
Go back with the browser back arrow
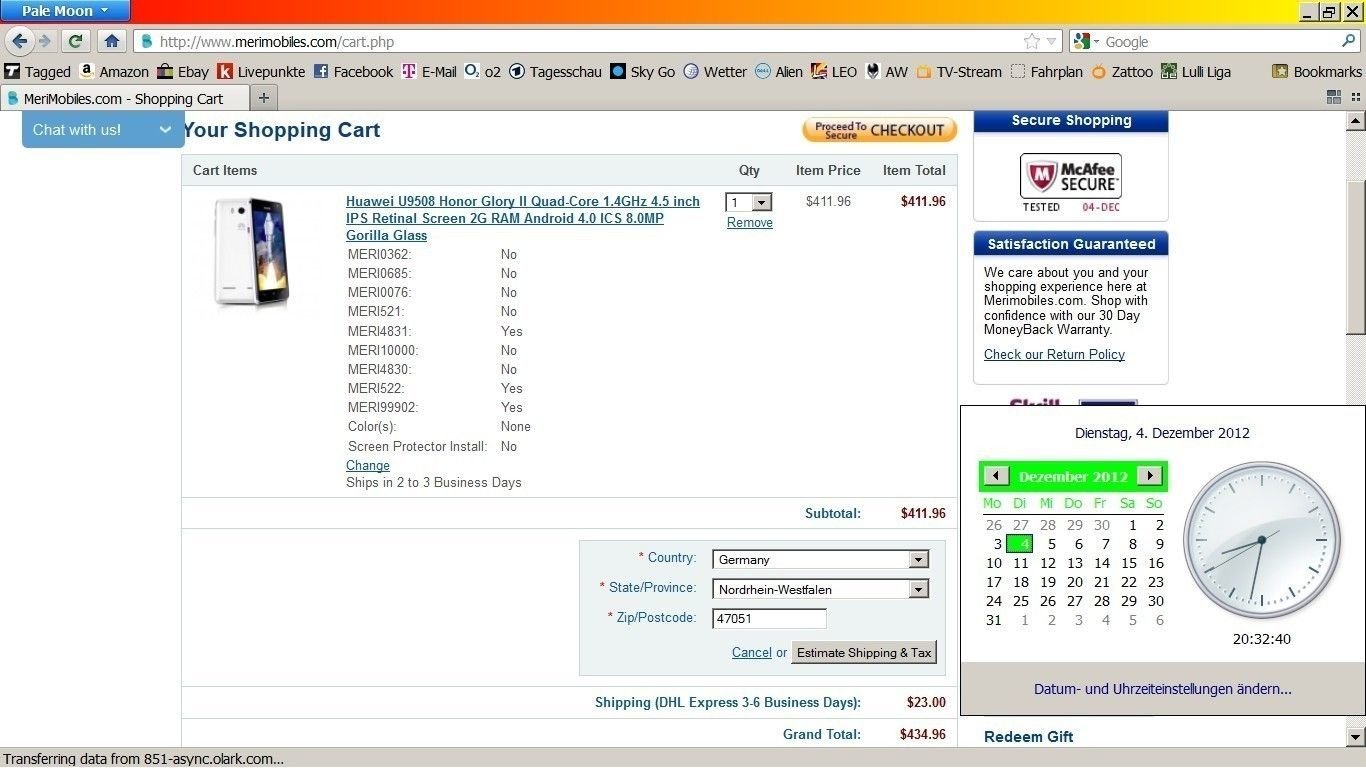click(19, 41)
